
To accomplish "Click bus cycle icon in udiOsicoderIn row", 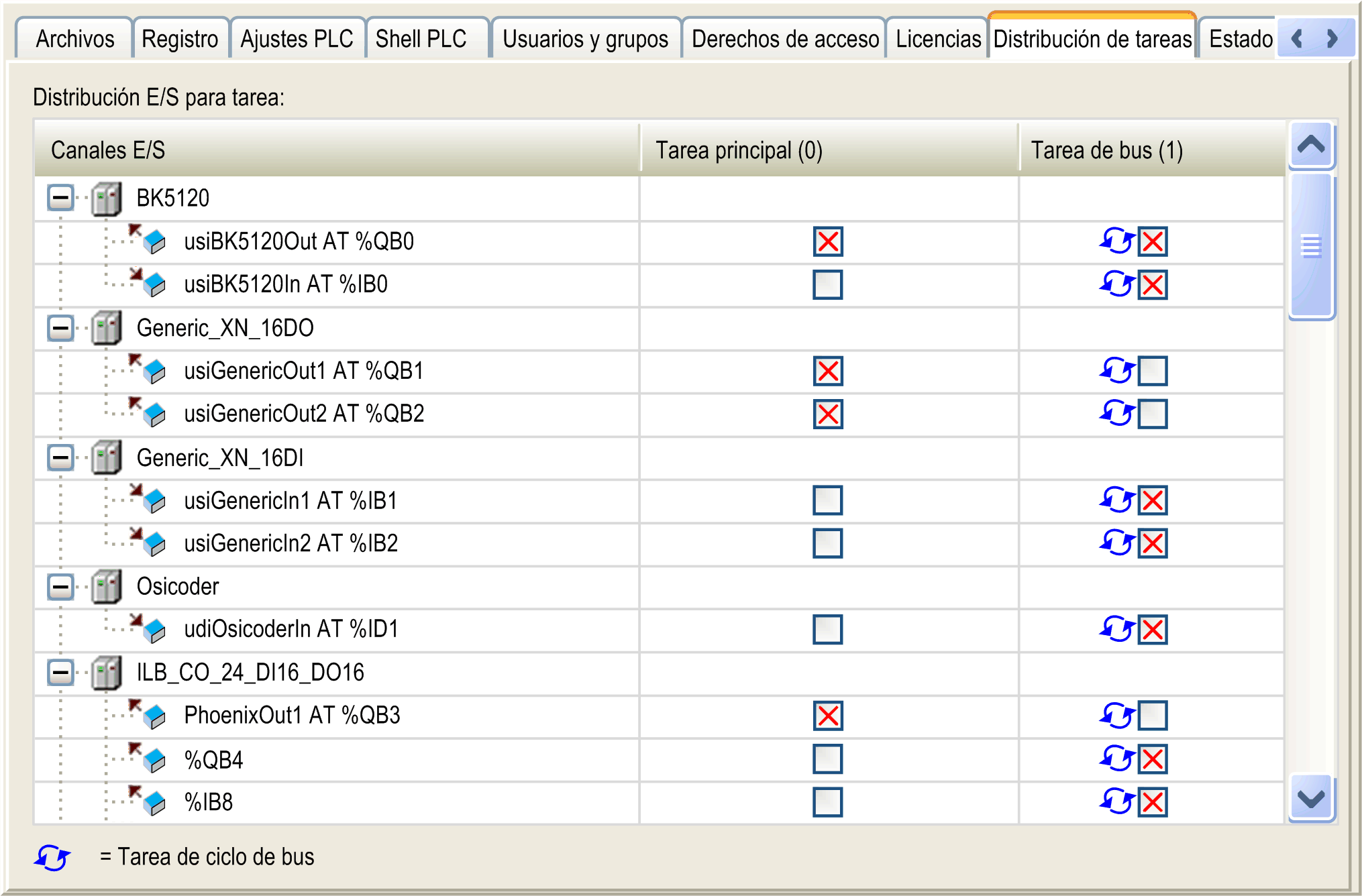I will [x=1116, y=629].
